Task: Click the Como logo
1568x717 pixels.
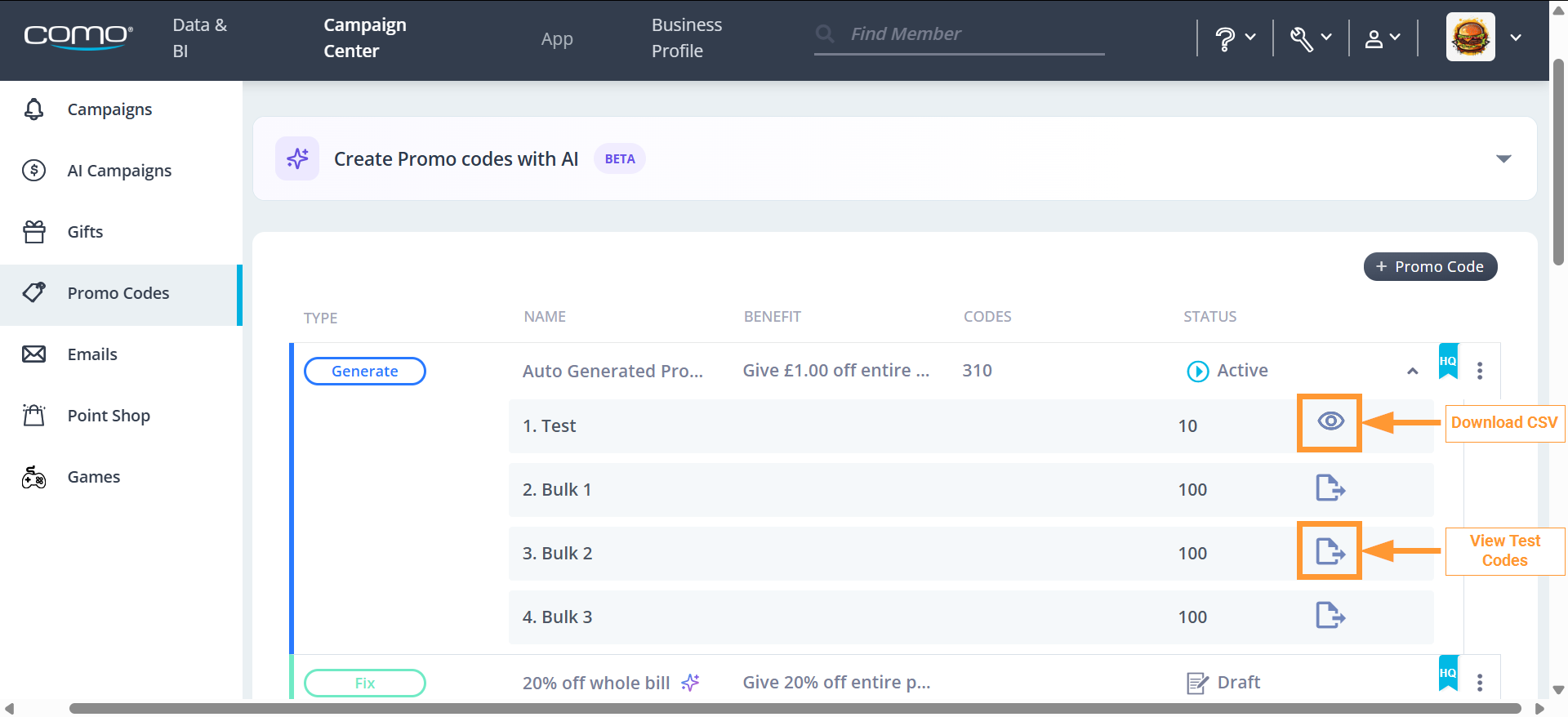Action: (78, 37)
